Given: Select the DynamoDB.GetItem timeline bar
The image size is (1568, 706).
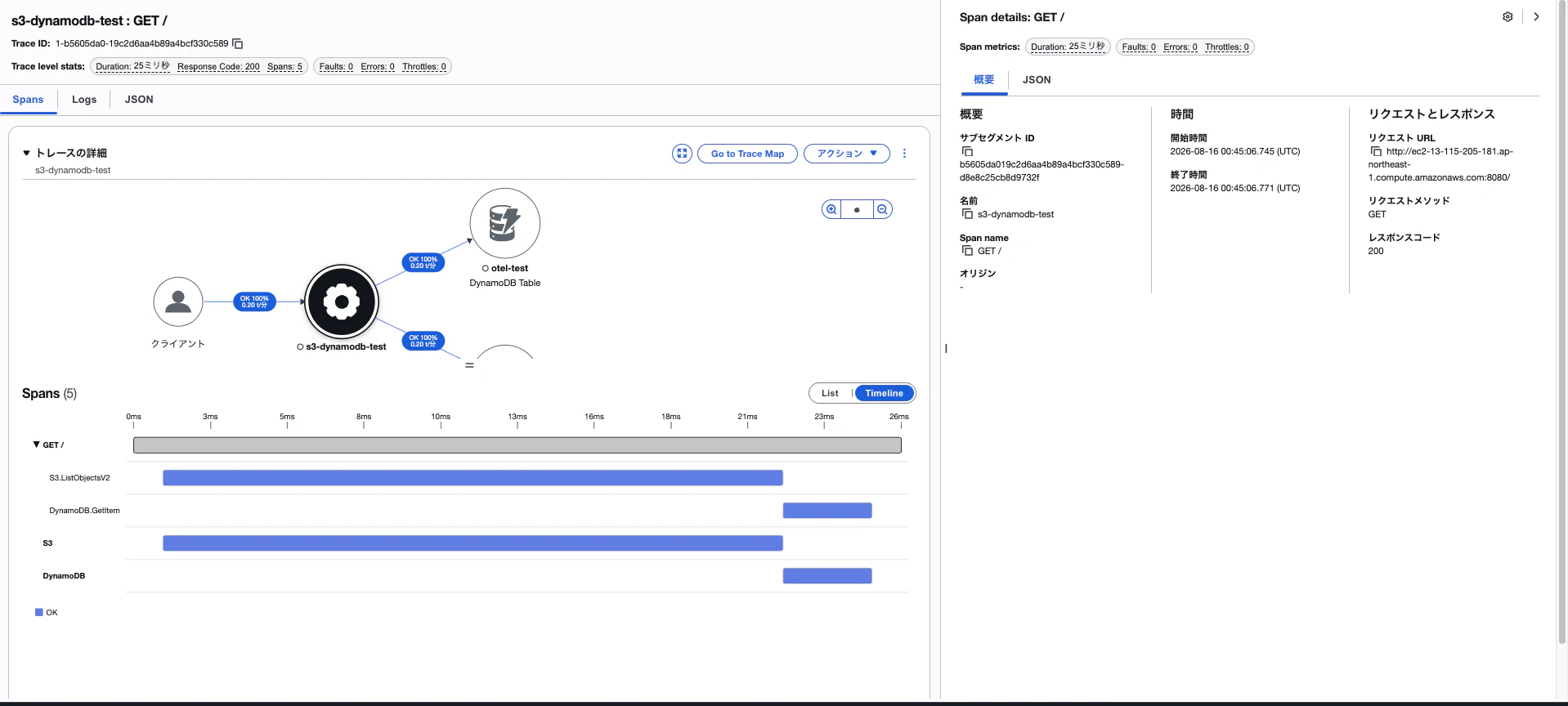Looking at the screenshot, I should point(827,511).
